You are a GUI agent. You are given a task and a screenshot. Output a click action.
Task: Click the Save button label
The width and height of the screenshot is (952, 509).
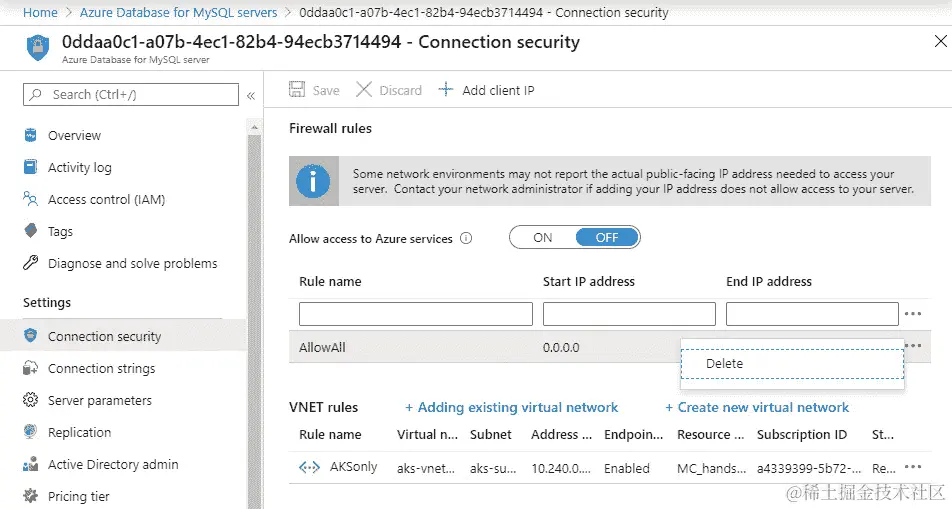[326, 91]
